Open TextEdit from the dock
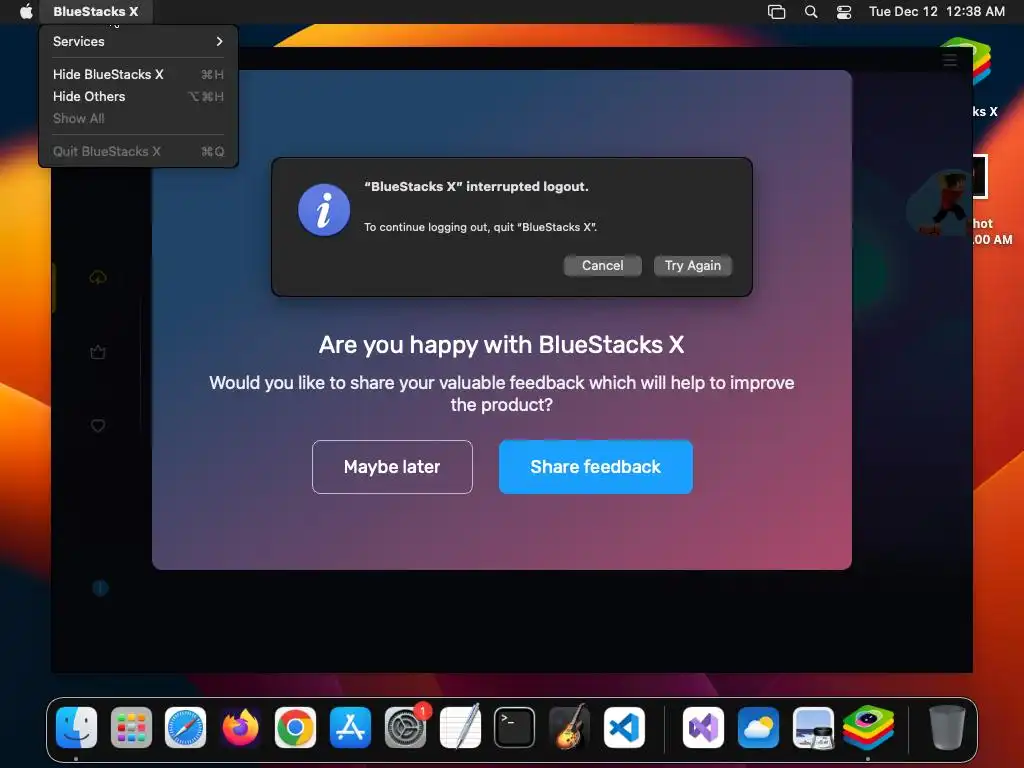 tap(460, 727)
